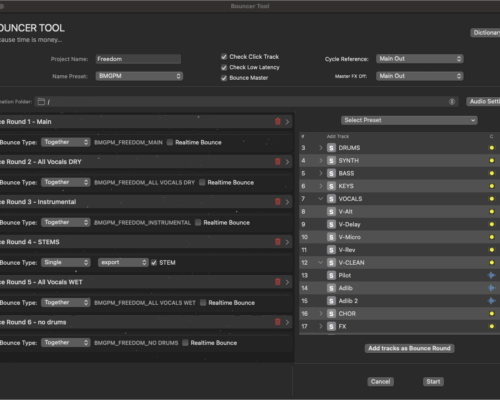Solo the DRUMS track

click(x=331, y=148)
